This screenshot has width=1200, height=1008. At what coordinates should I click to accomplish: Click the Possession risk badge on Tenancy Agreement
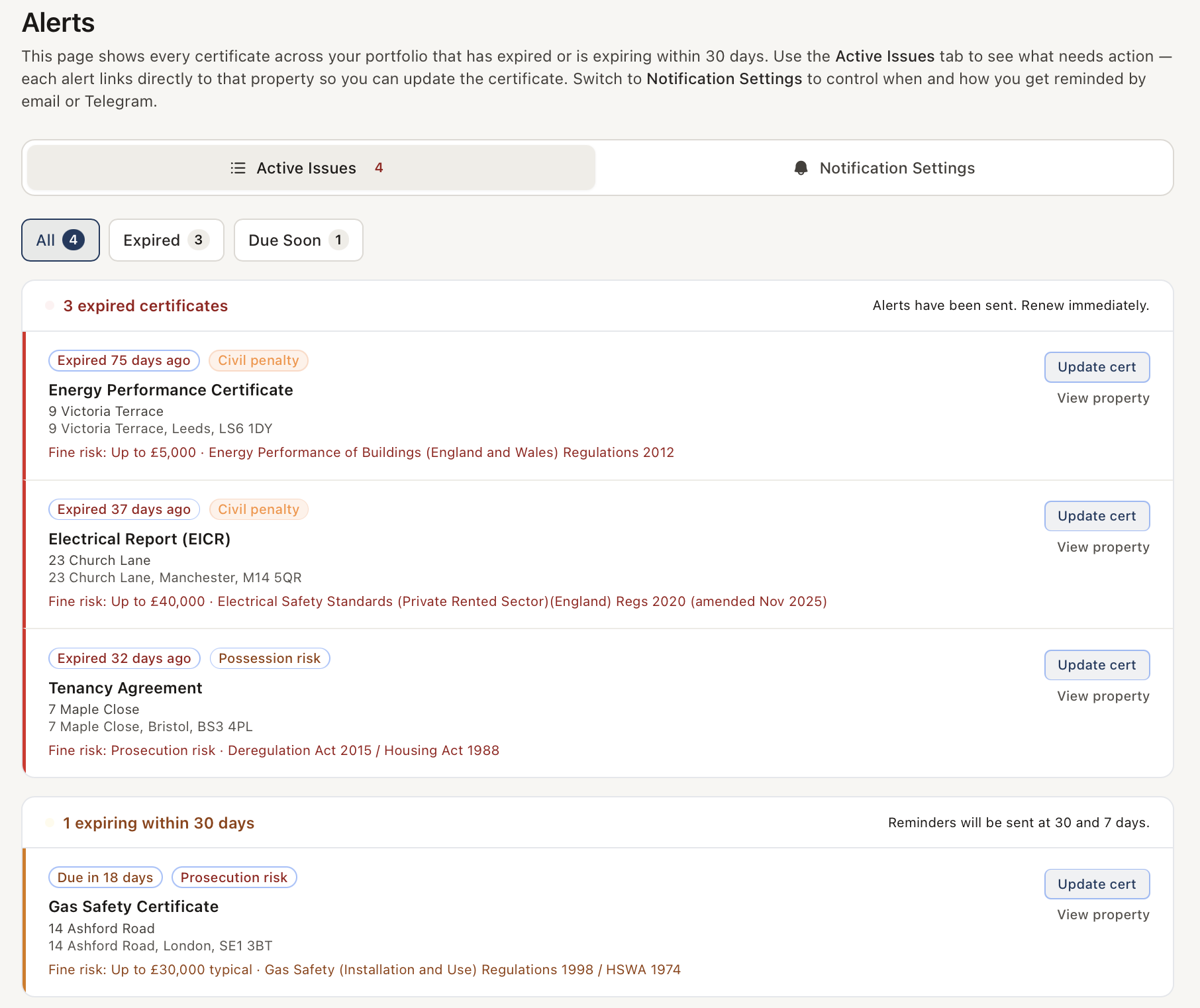click(269, 658)
